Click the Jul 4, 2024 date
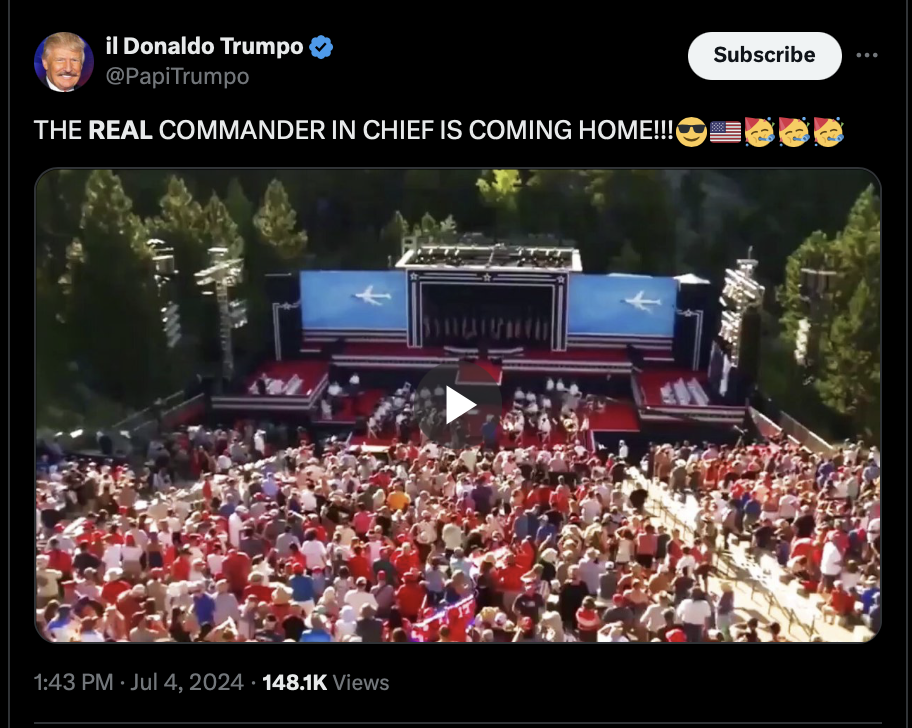Image resolution: width=912 pixels, height=728 pixels. [x=187, y=682]
